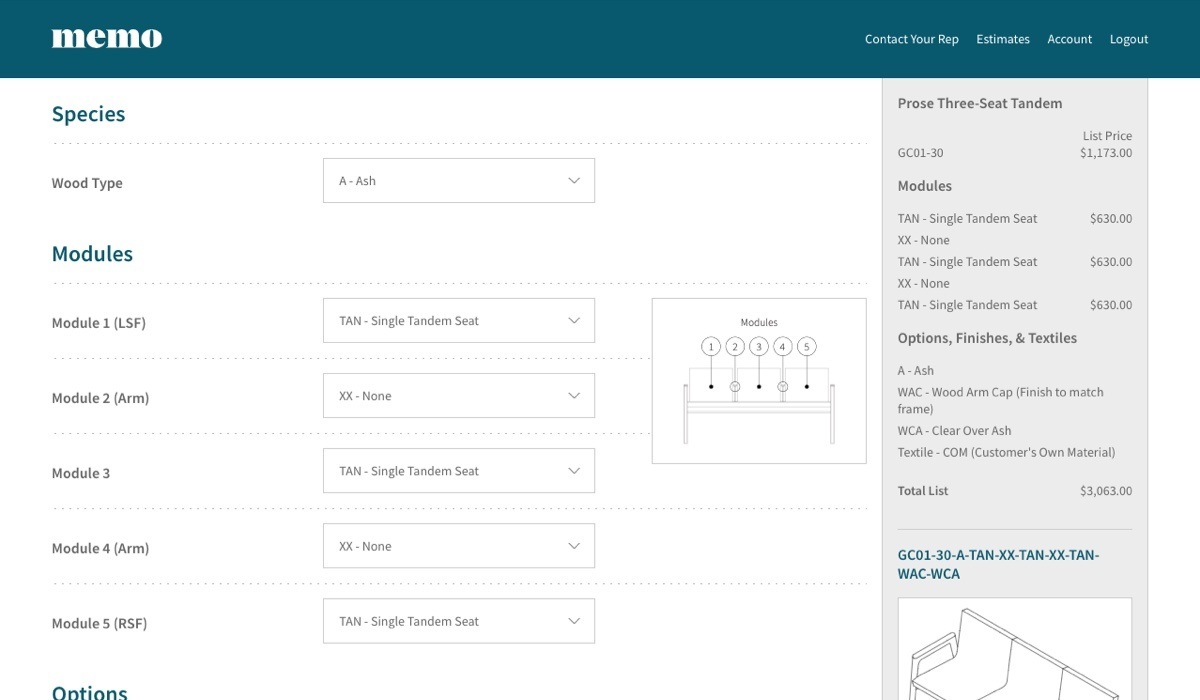
Task: Open the Wood Type dropdown
Action: [458, 181]
